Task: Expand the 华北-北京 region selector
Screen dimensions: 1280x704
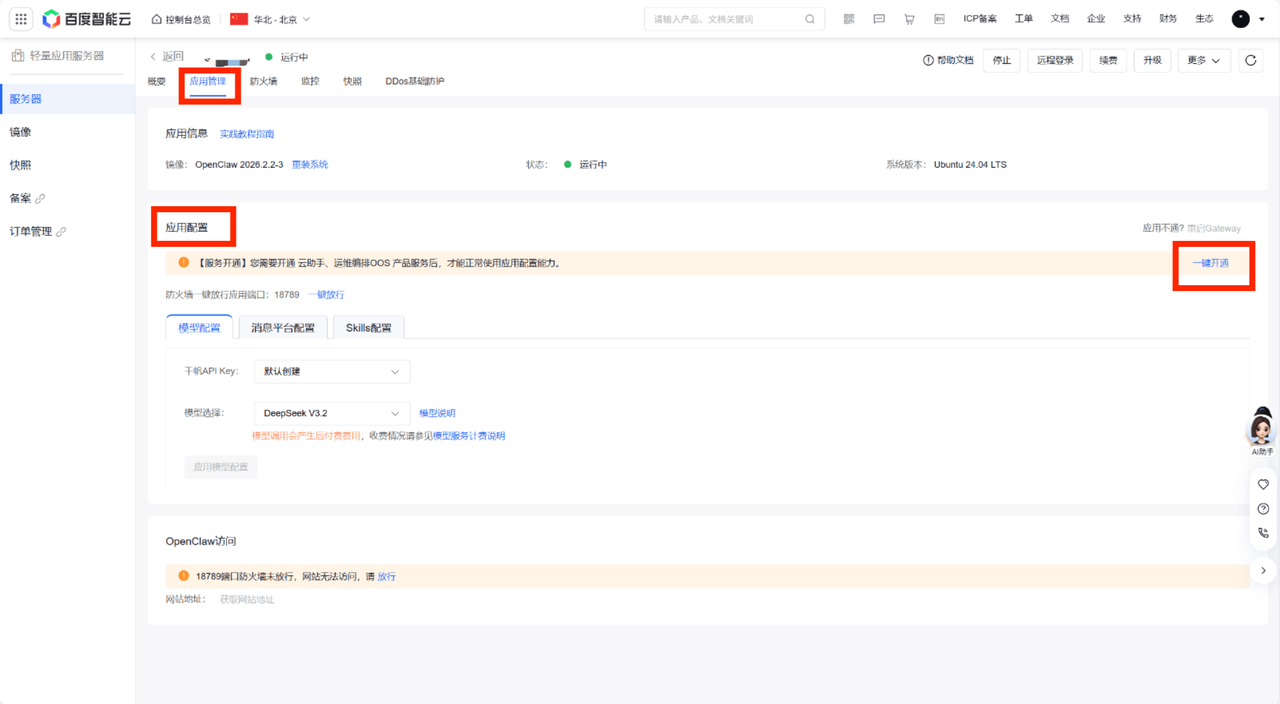Action: 270,19
